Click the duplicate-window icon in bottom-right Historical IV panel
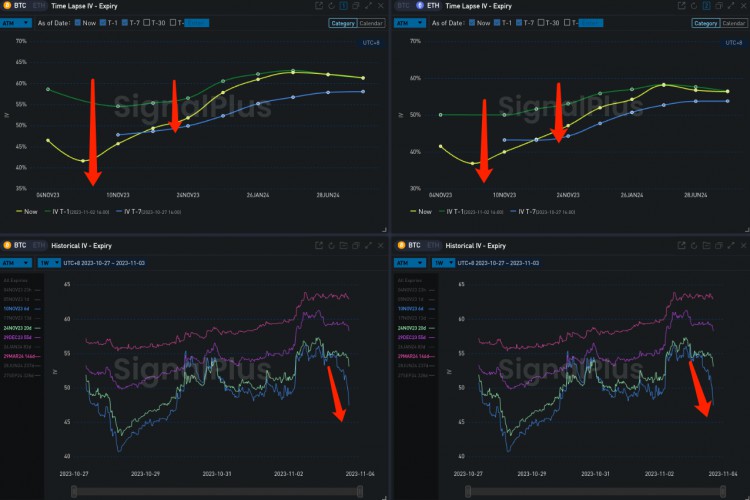 (729, 245)
